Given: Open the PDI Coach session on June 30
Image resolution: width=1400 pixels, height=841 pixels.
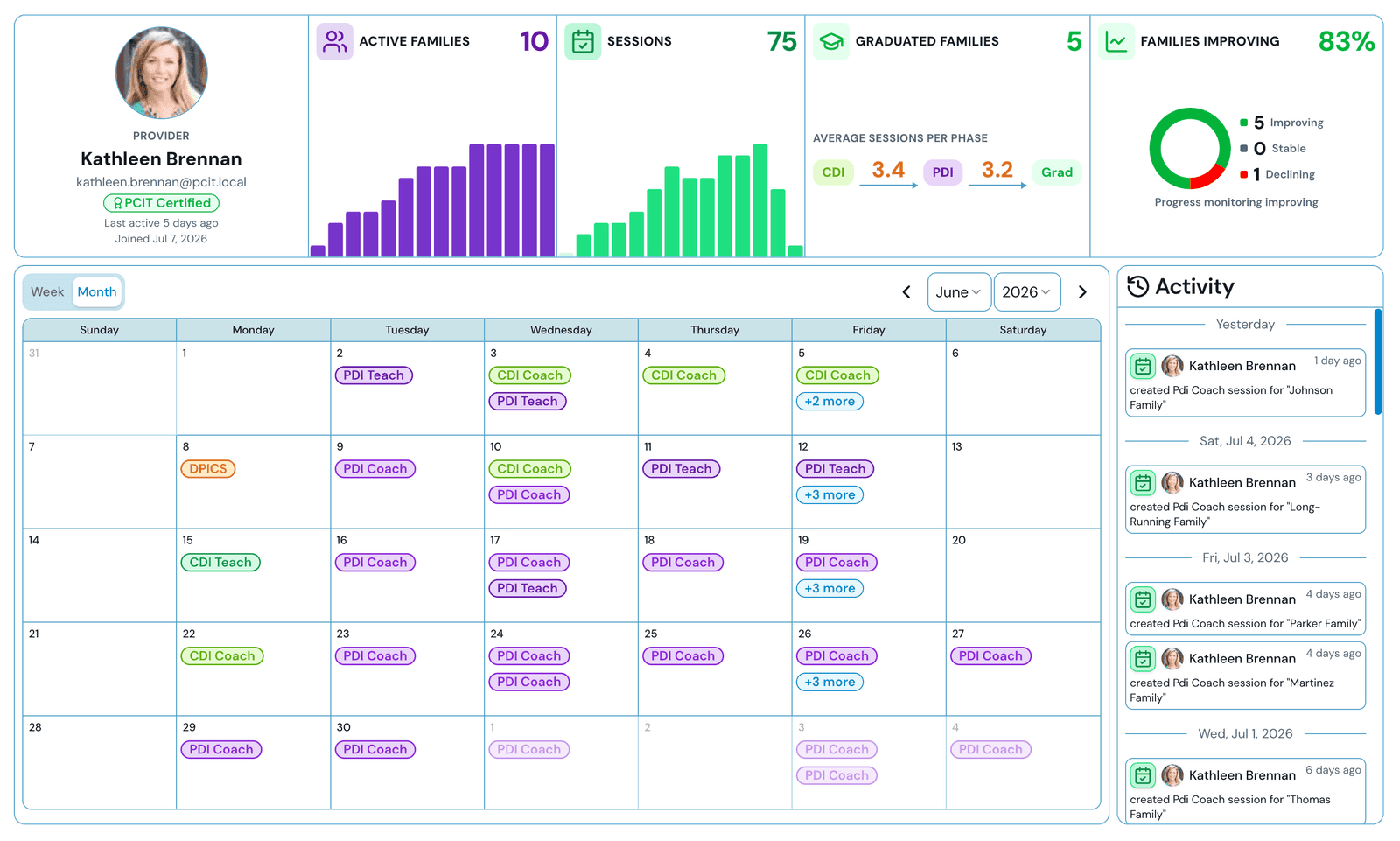Looking at the screenshot, I should point(375,750).
